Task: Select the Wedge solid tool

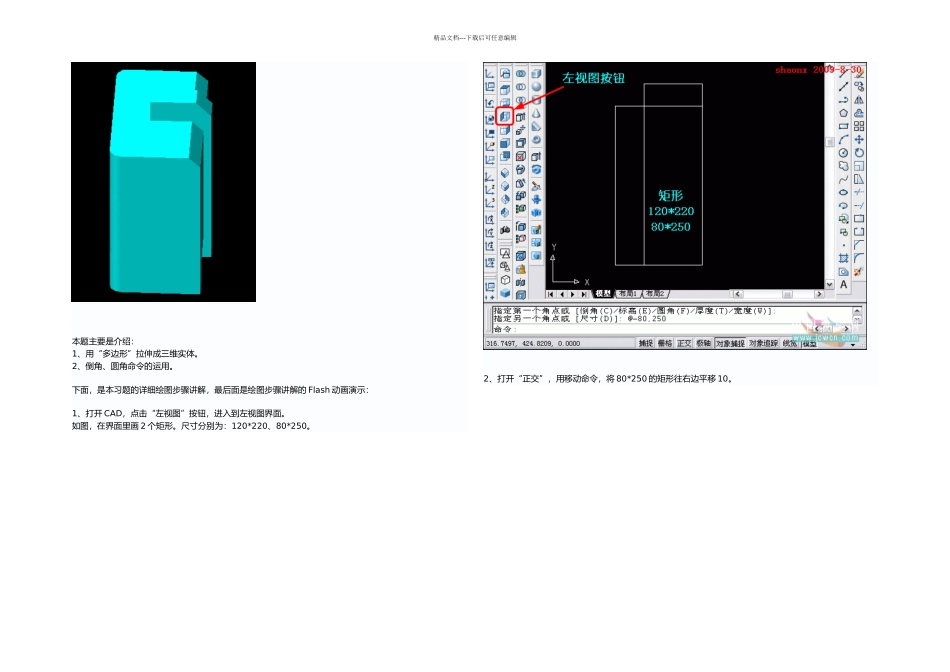Action: (536, 127)
